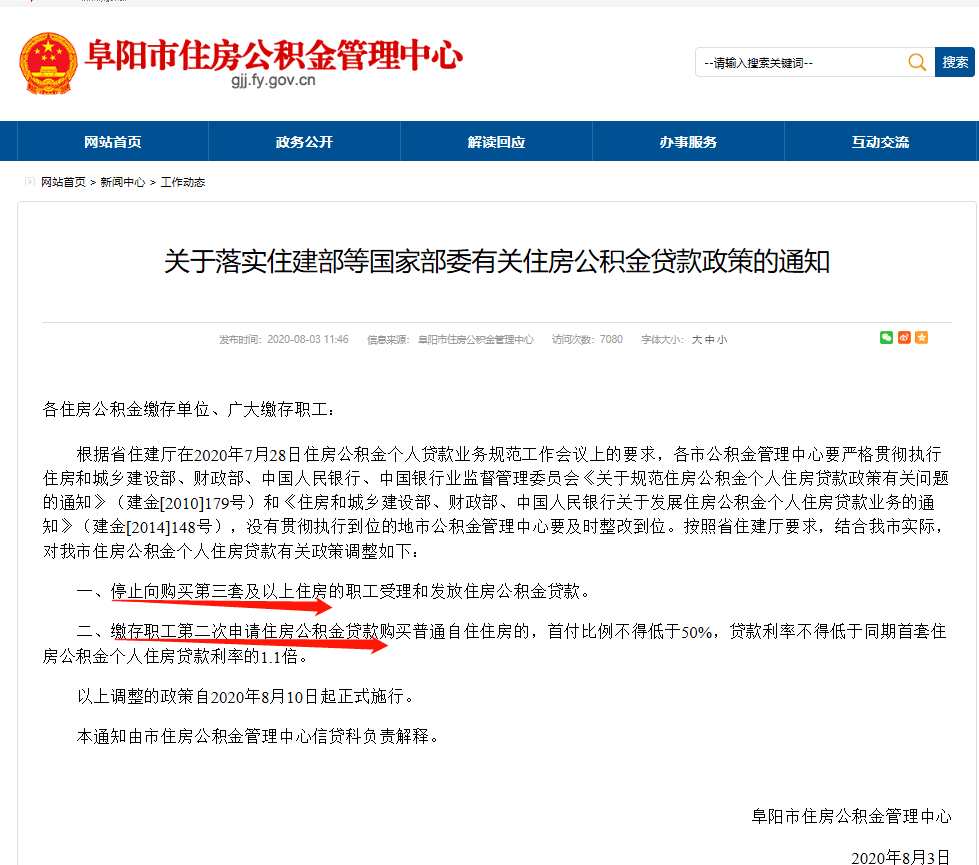Viewport: 979px width, 865px height.
Task: Set font size to 小
Action: [722, 340]
